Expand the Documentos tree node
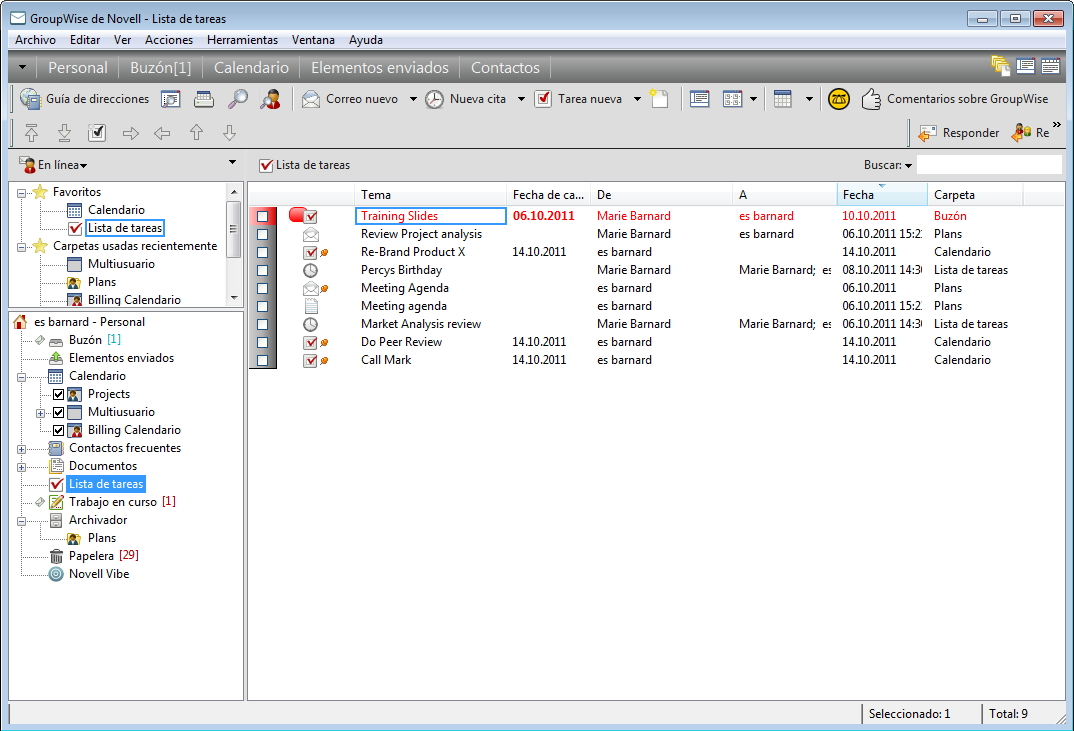The height and width of the screenshot is (731, 1074). coord(21,467)
